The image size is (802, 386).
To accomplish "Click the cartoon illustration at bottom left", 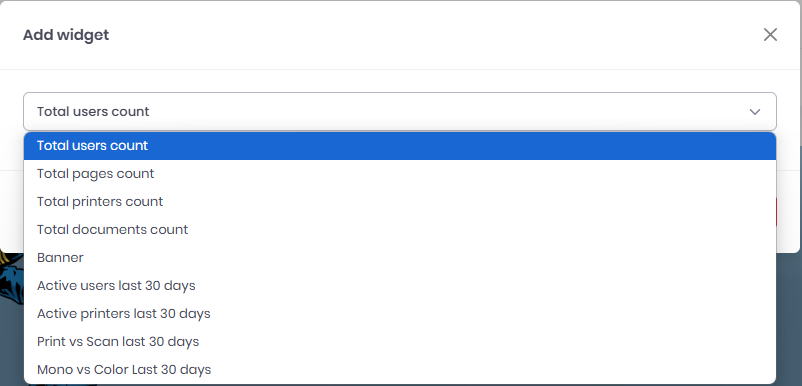I will [x=11, y=279].
